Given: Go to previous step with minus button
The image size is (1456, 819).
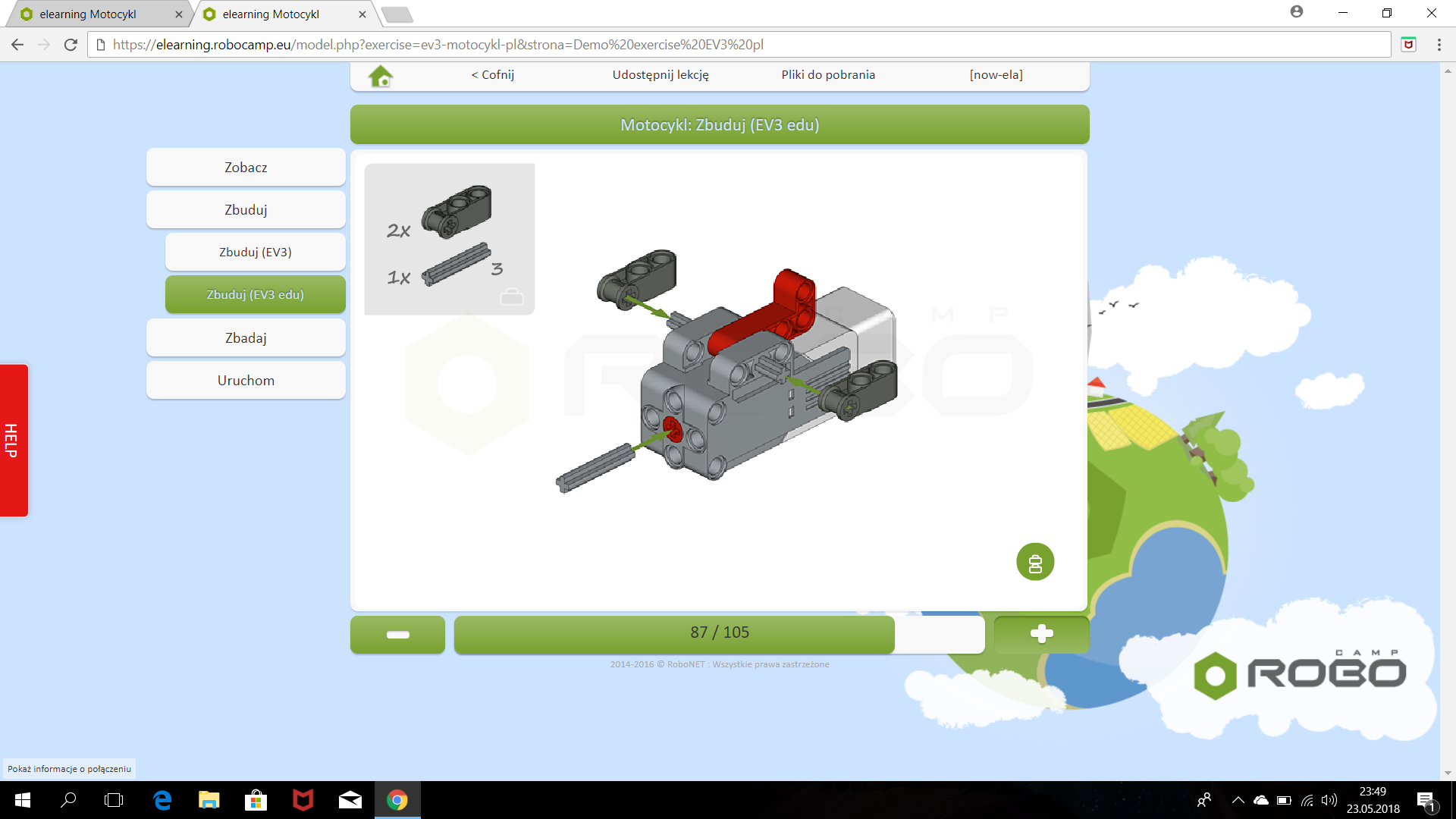Looking at the screenshot, I should 397,634.
